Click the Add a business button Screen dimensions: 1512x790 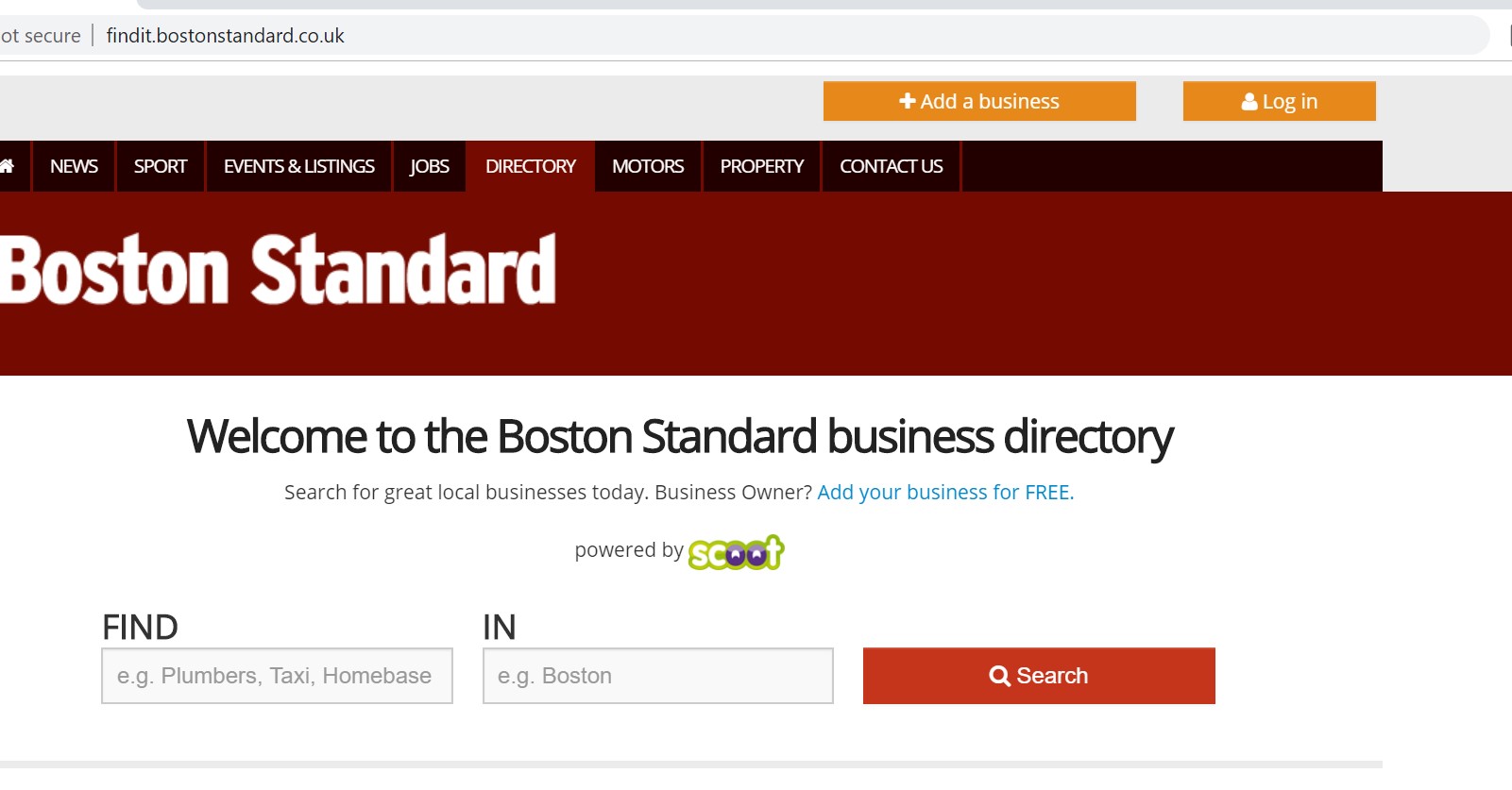click(x=979, y=101)
